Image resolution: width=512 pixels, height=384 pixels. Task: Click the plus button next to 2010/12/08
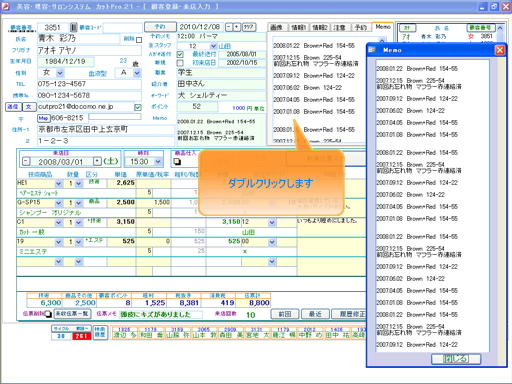[236, 27]
